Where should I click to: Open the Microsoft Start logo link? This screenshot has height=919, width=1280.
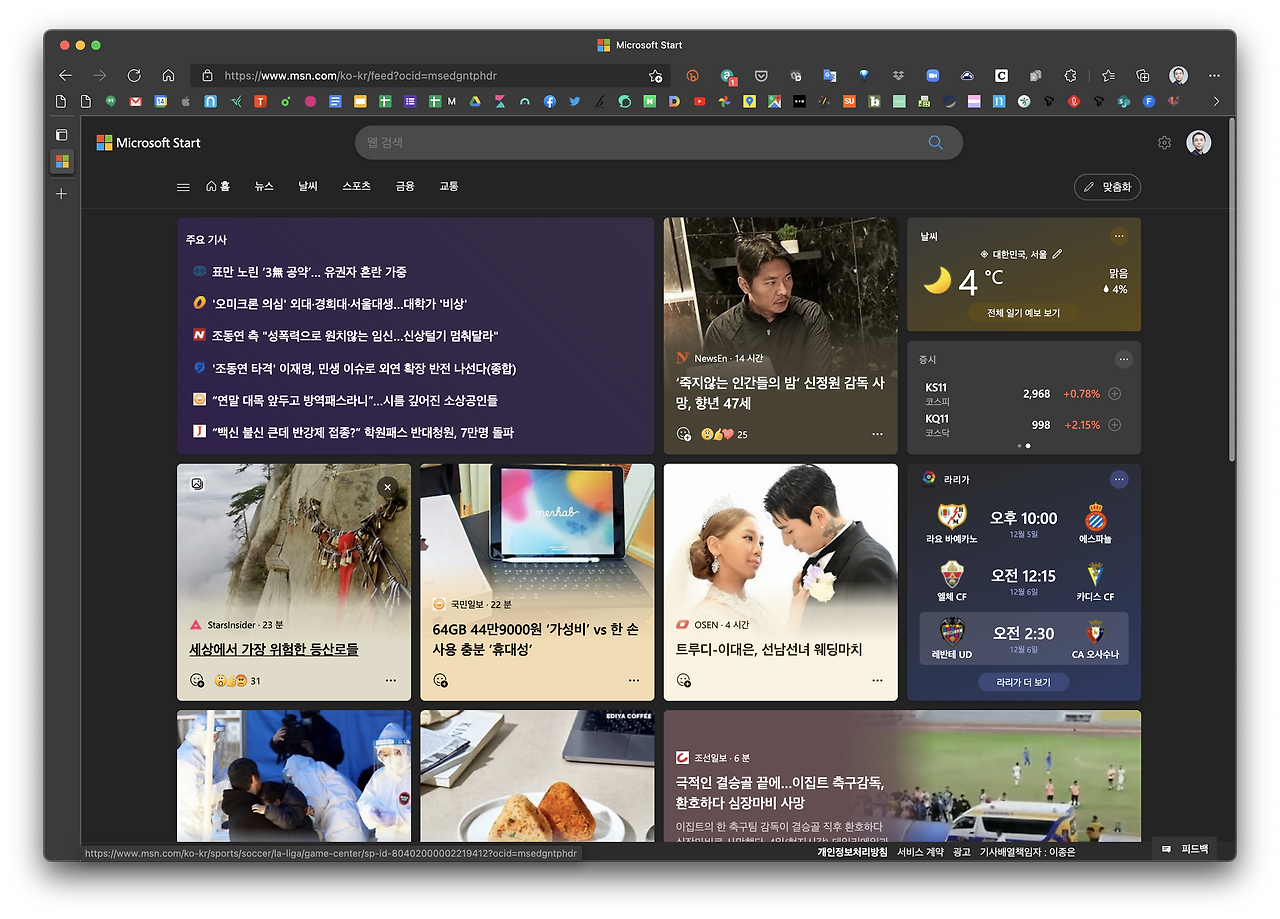[148, 143]
